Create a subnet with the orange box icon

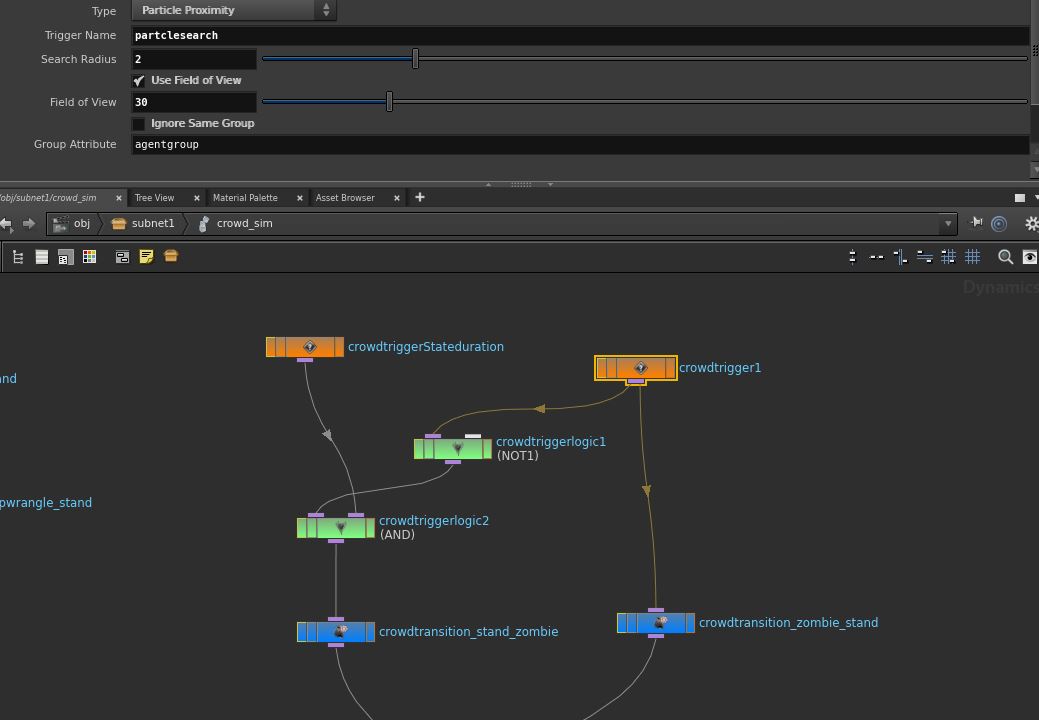(171, 256)
